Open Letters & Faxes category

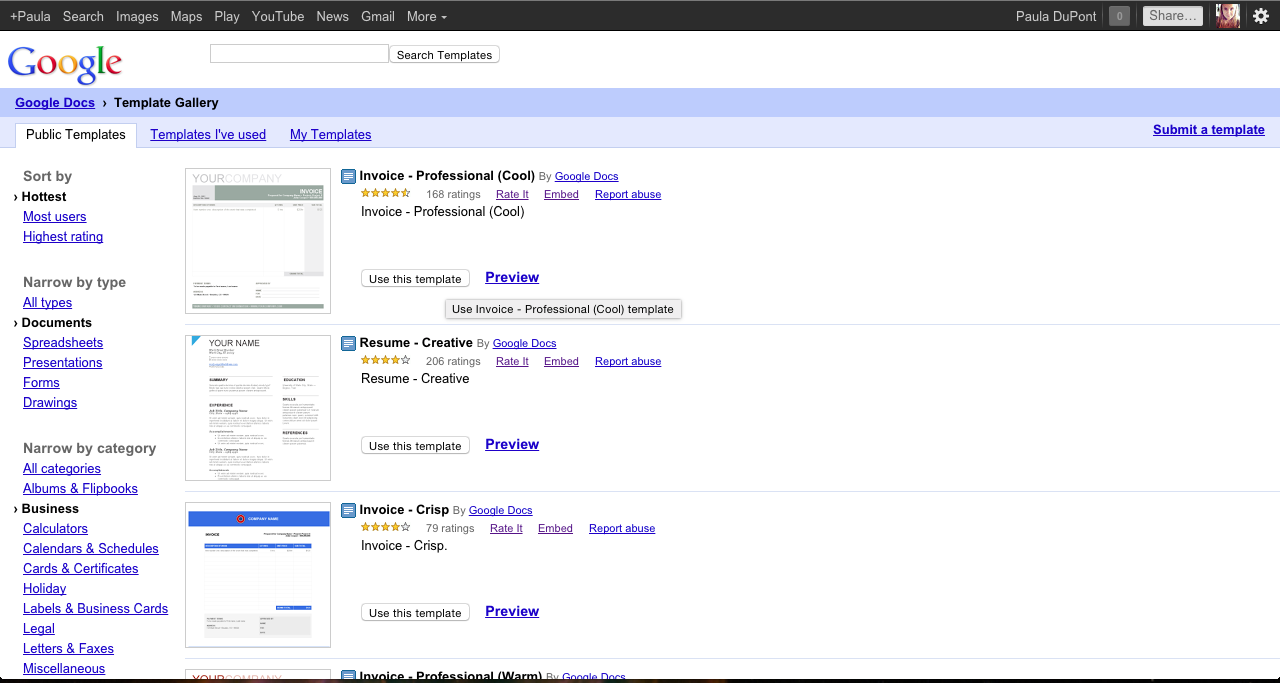pyautogui.click(x=69, y=649)
